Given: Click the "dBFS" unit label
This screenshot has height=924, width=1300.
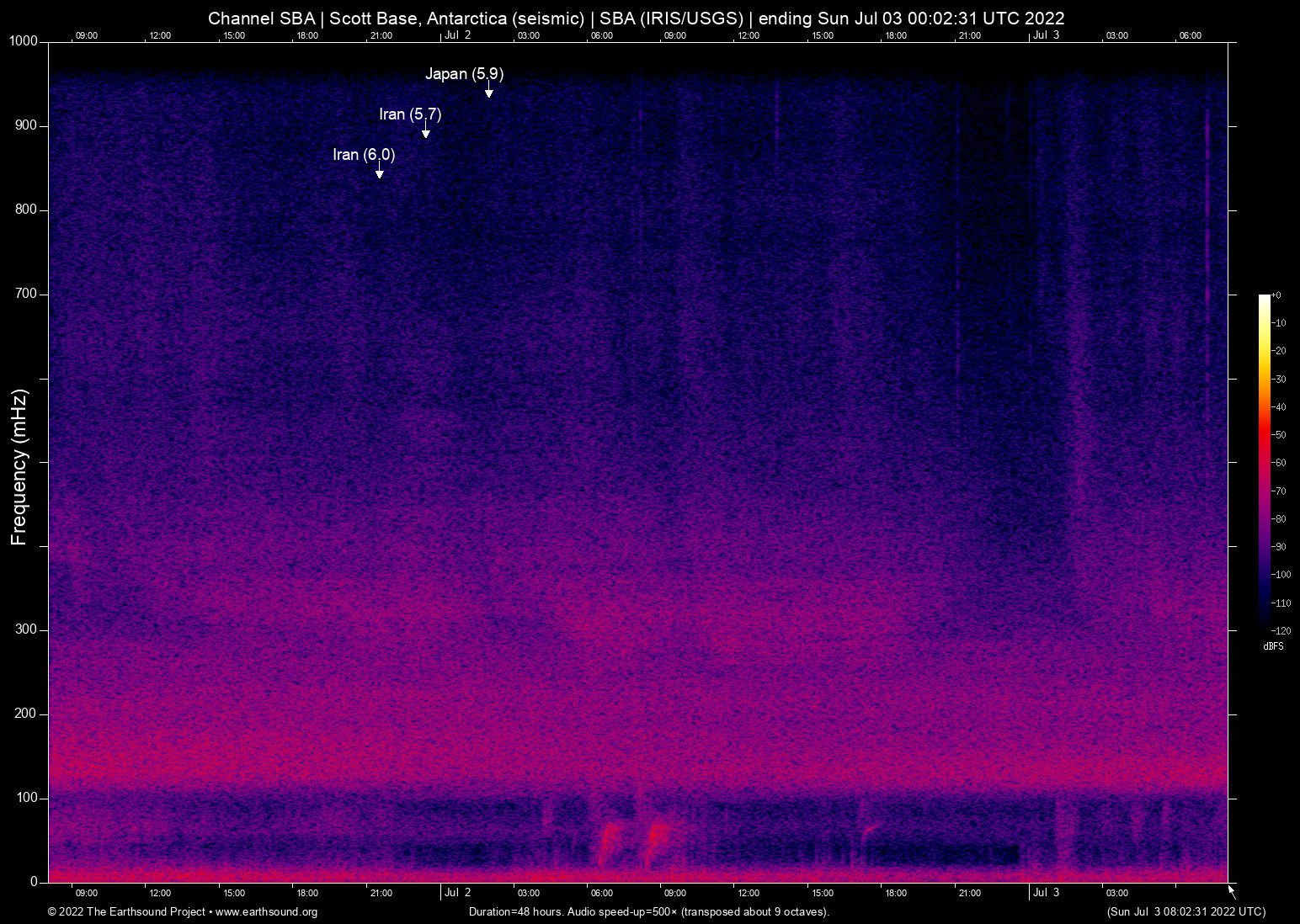Looking at the screenshot, I should [1273, 646].
